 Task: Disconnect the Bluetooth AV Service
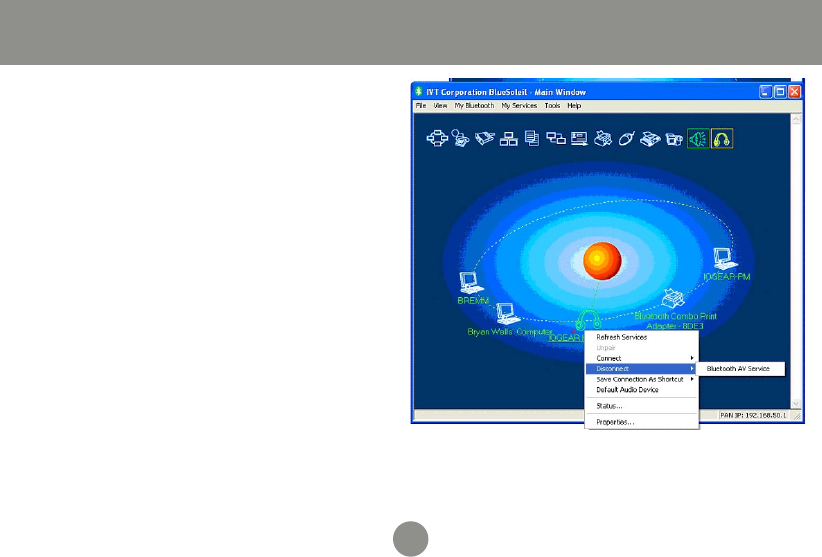740,369
